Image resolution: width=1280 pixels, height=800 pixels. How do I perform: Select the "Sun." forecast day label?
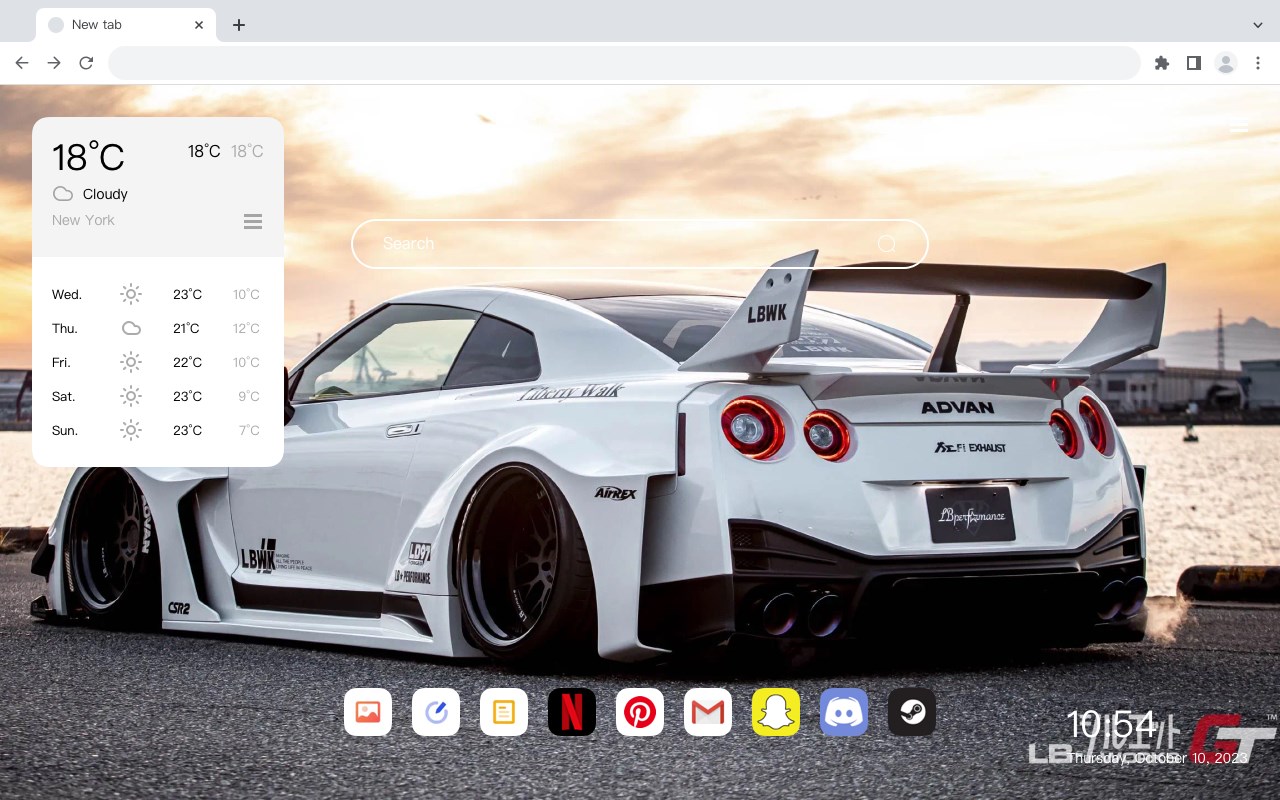(x=65, y=430)
